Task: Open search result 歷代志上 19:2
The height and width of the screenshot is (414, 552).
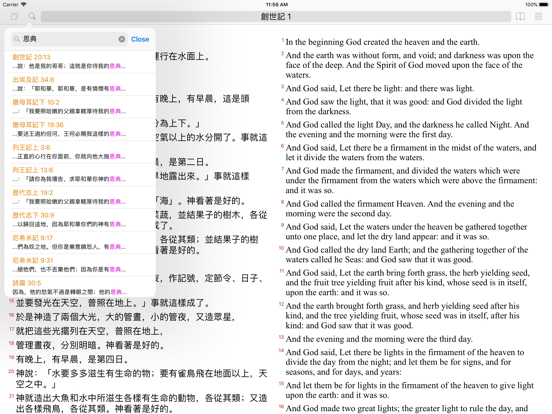Action: click(x=80, y=197)
